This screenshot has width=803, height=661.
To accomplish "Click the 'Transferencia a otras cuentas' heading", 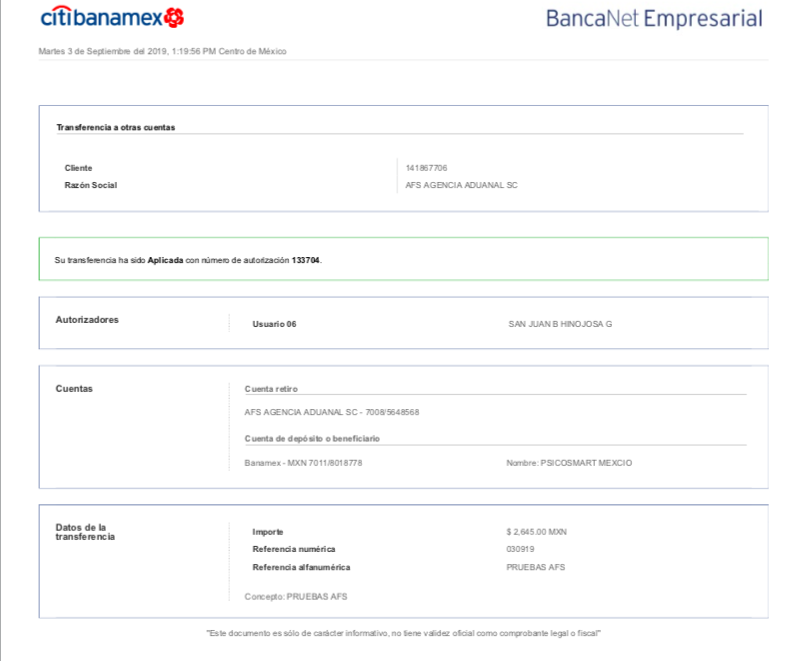I will pyautogui.click(x=116, y=127).
